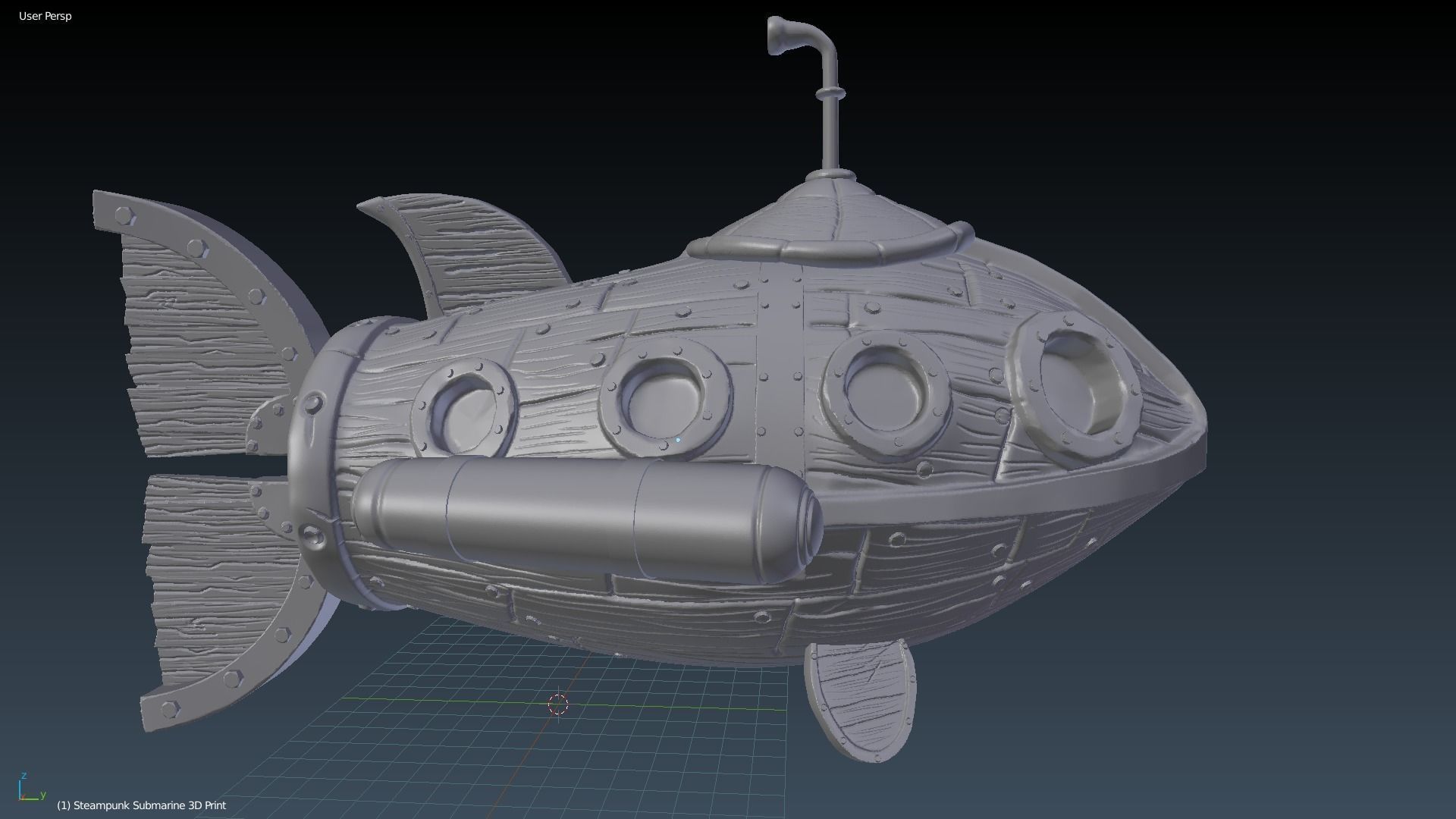Click the 'User Persp' view label
This screenshot has height=819, width=1456.
pyautogui.click(x=45, y=16)
